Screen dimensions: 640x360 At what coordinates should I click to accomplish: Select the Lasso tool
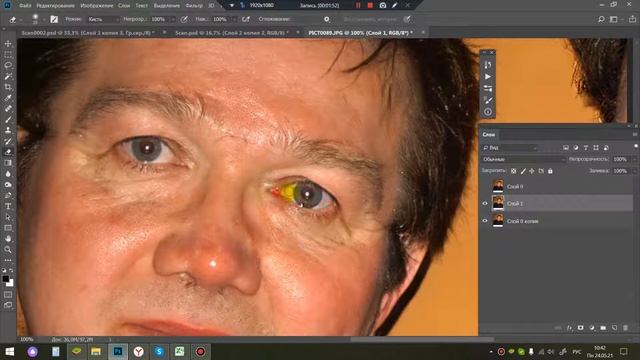8,65
